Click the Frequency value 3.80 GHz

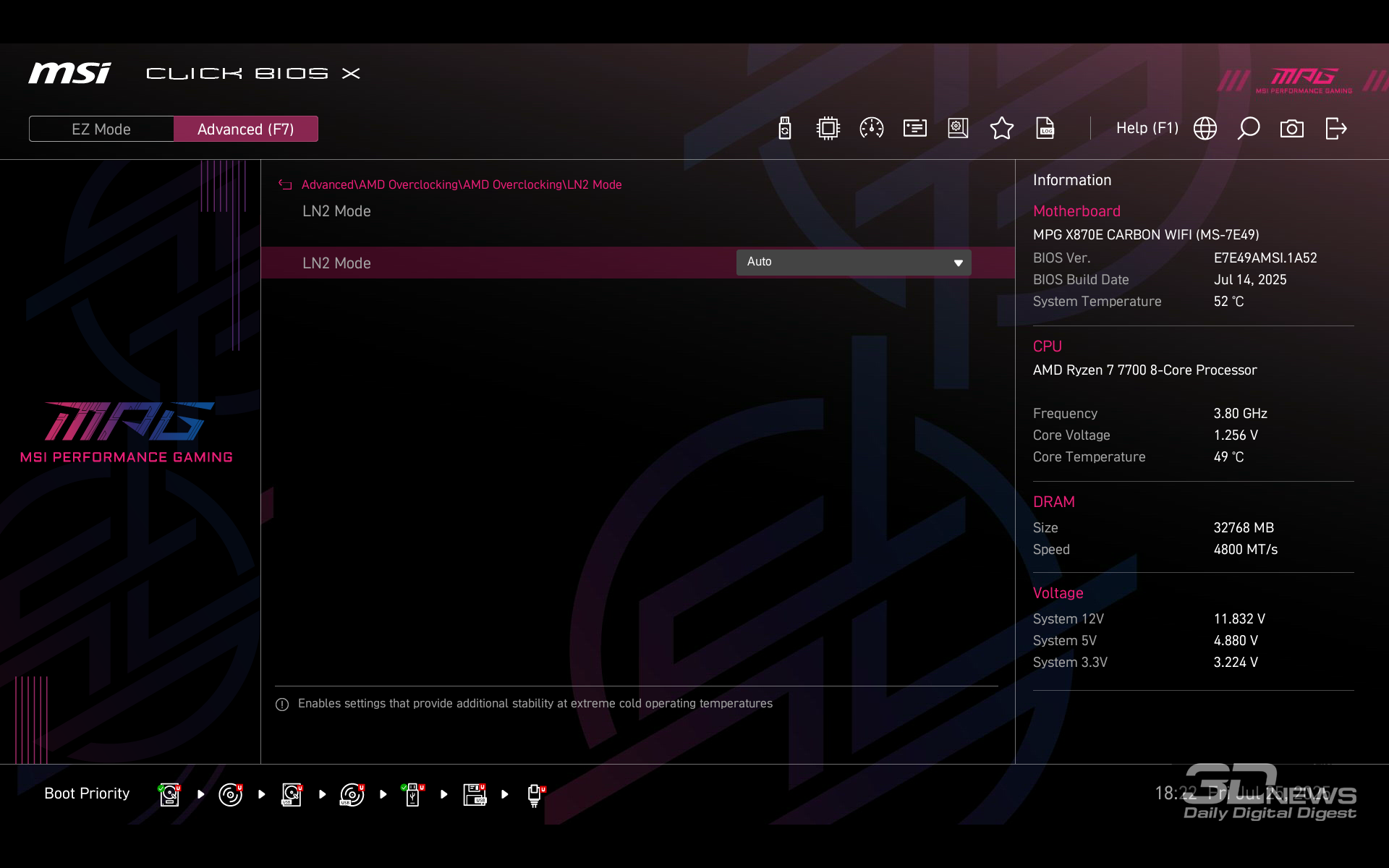[x=1240, y=414]
